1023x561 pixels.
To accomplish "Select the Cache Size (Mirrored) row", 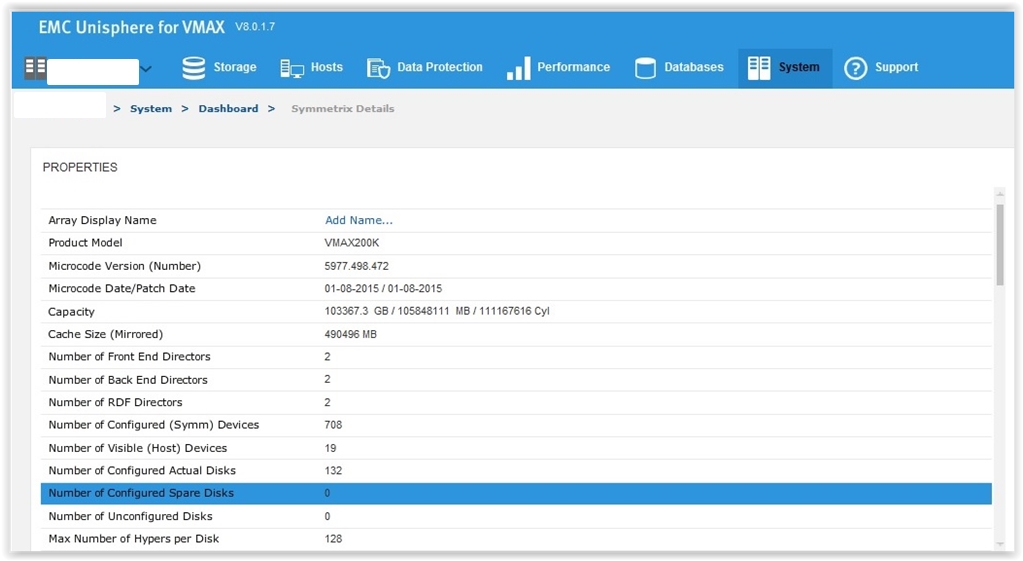I will (516, 334).
